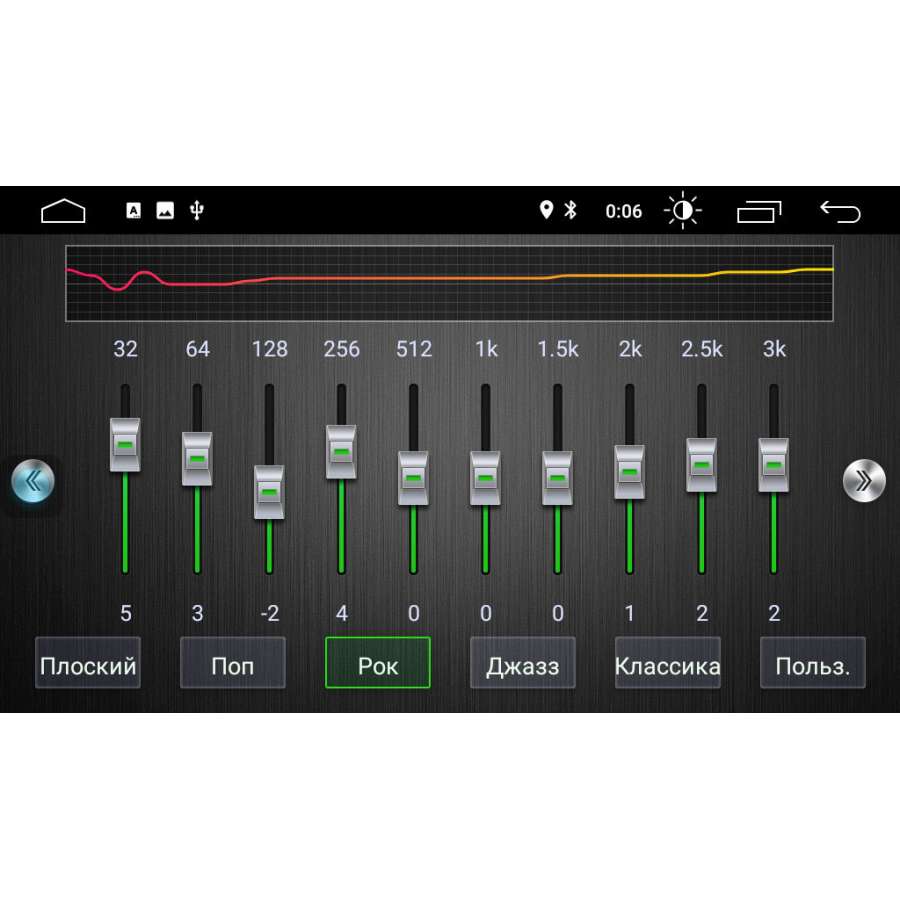Click the 1.5k slider knob
Image resolution: width=900 pixels, height=900 pixels.
[x=557, y=478]
